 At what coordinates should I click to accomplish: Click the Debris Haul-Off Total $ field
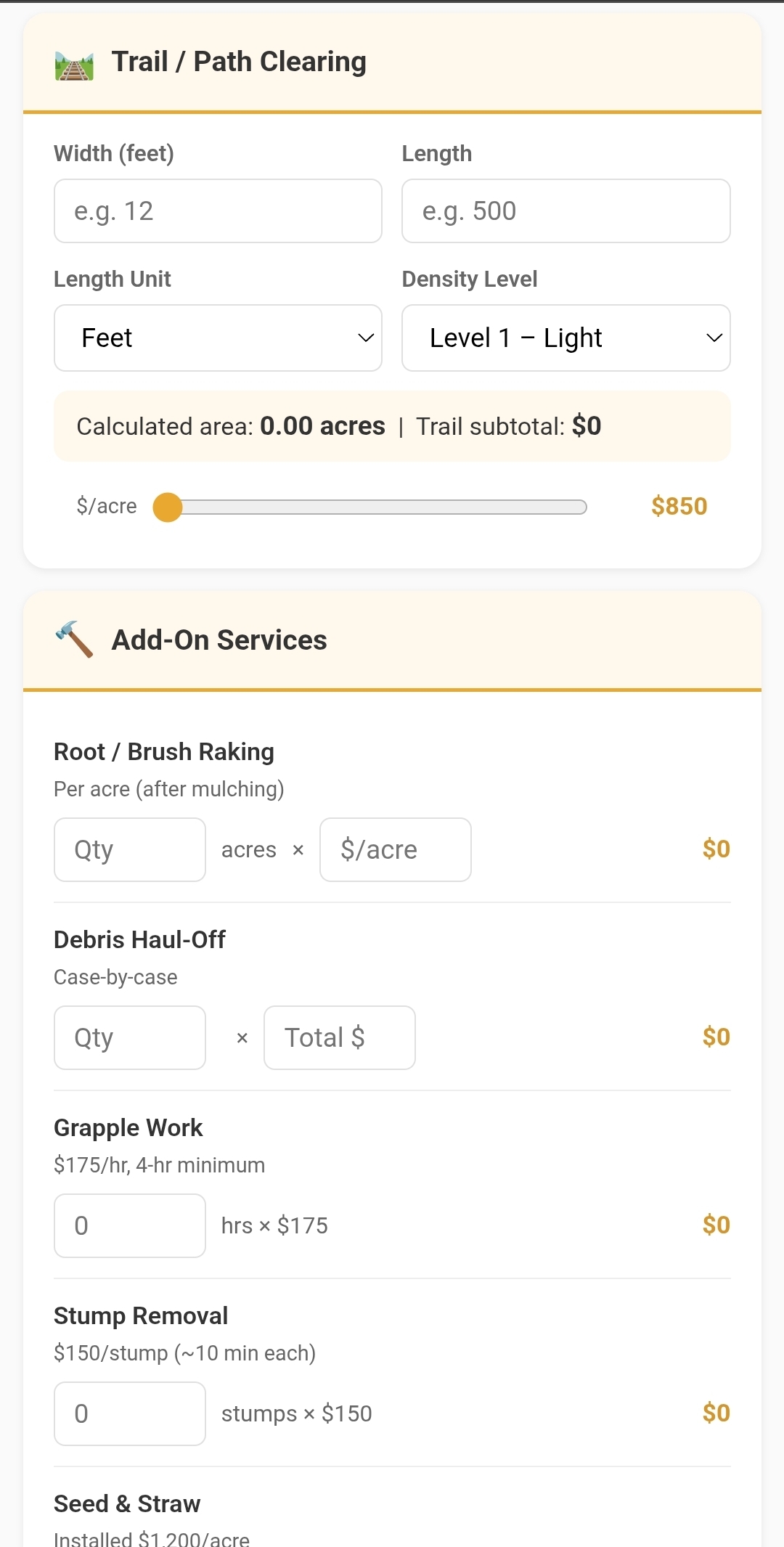coord(339,1038)
